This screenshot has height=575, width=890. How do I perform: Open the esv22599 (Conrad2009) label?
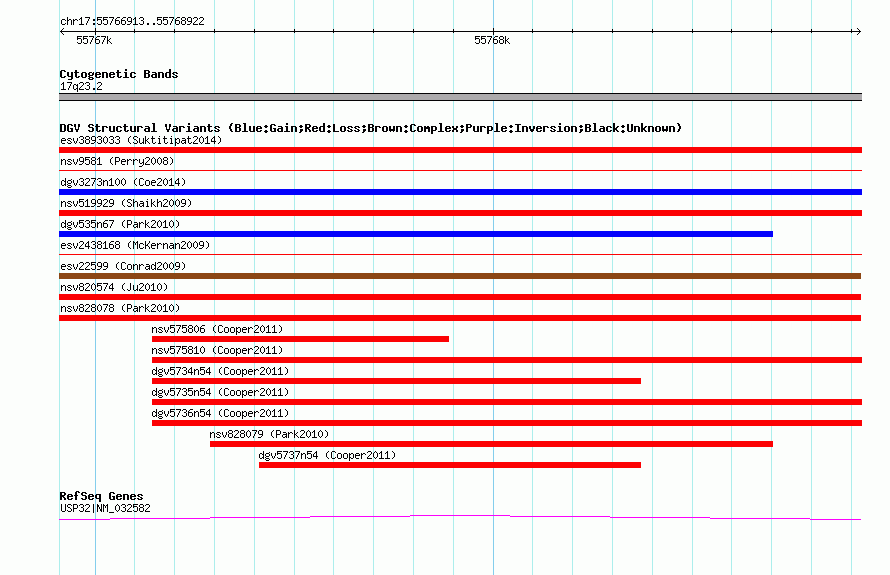click(x=123, y=266)
